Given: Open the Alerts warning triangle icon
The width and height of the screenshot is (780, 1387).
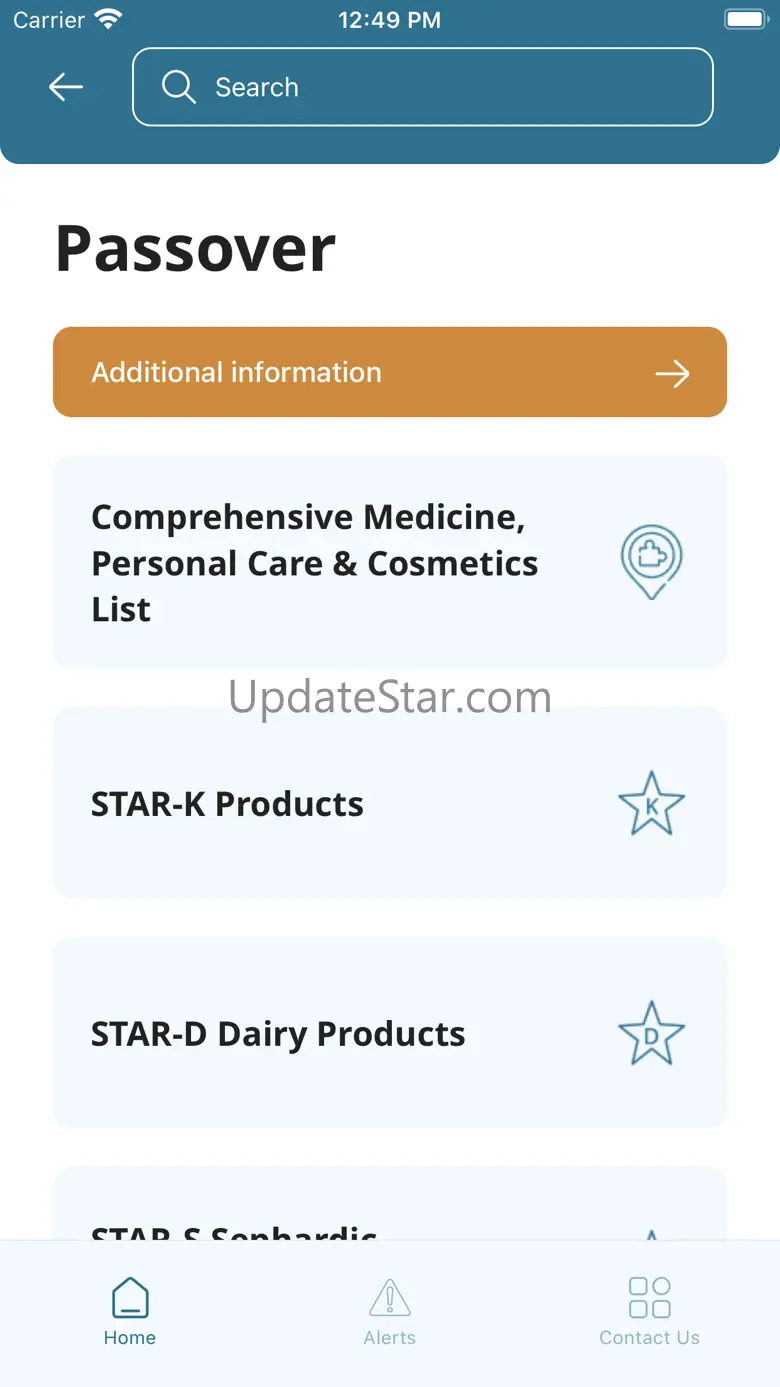Looking at the screenshot, I should point(390,1297).
